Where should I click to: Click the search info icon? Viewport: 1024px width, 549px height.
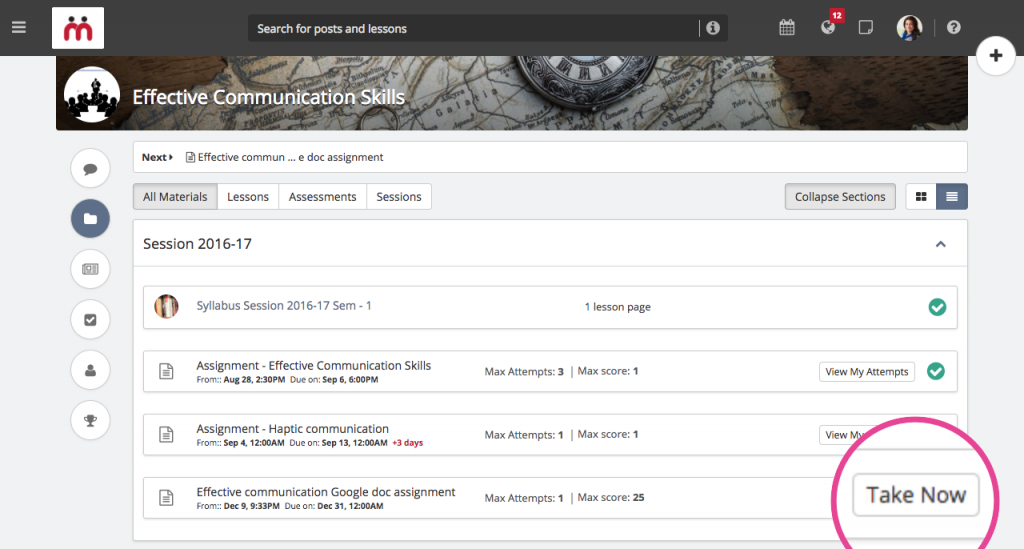713,28
